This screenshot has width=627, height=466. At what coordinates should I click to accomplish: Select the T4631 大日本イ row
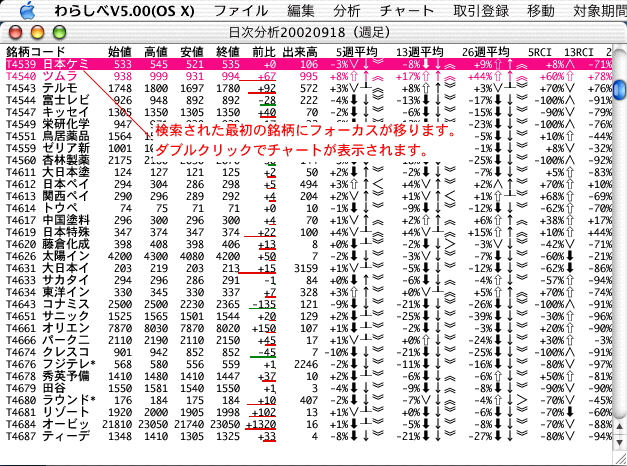[x=309, y=268]
